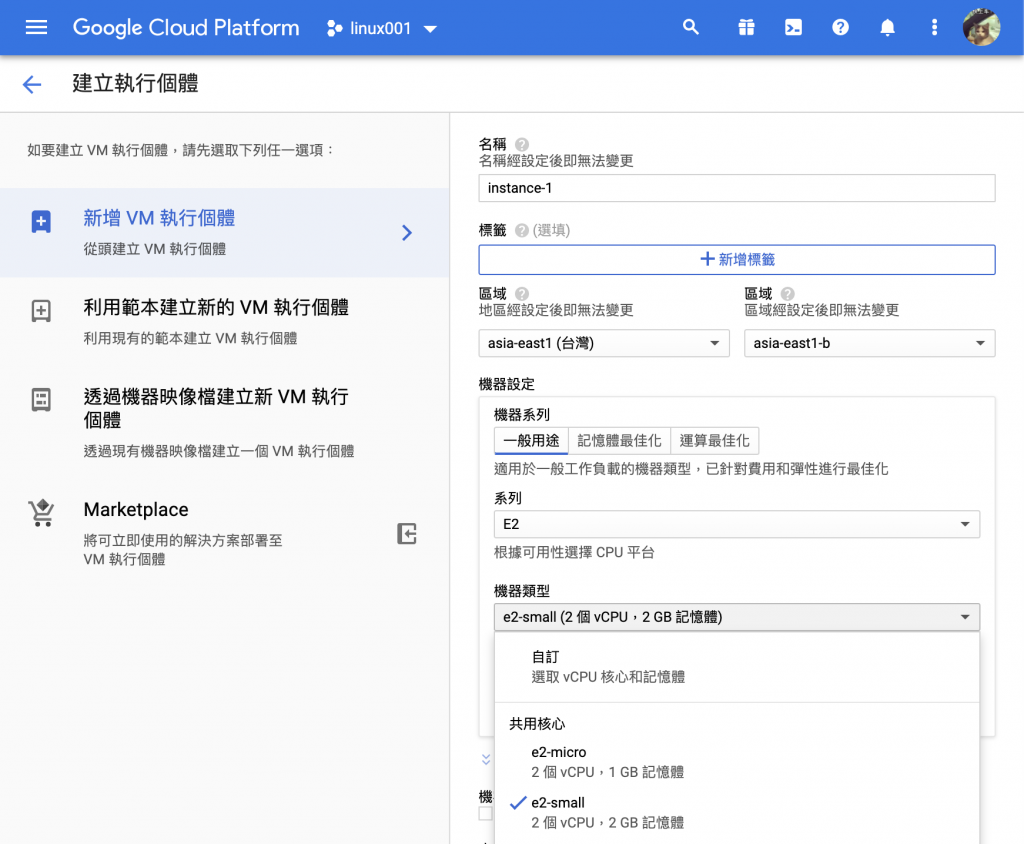Activate Cloud Shell terminal icon

pos(793,27)
